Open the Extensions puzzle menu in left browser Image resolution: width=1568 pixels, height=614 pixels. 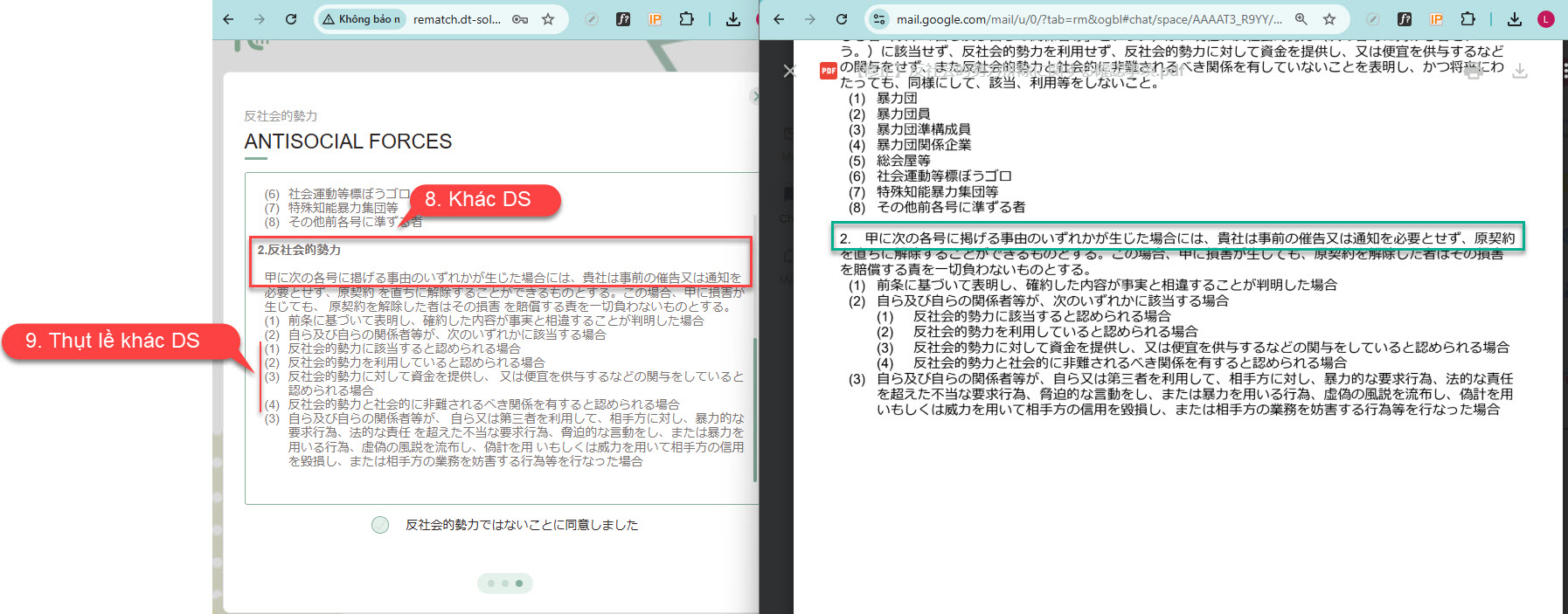pos(687,19)
